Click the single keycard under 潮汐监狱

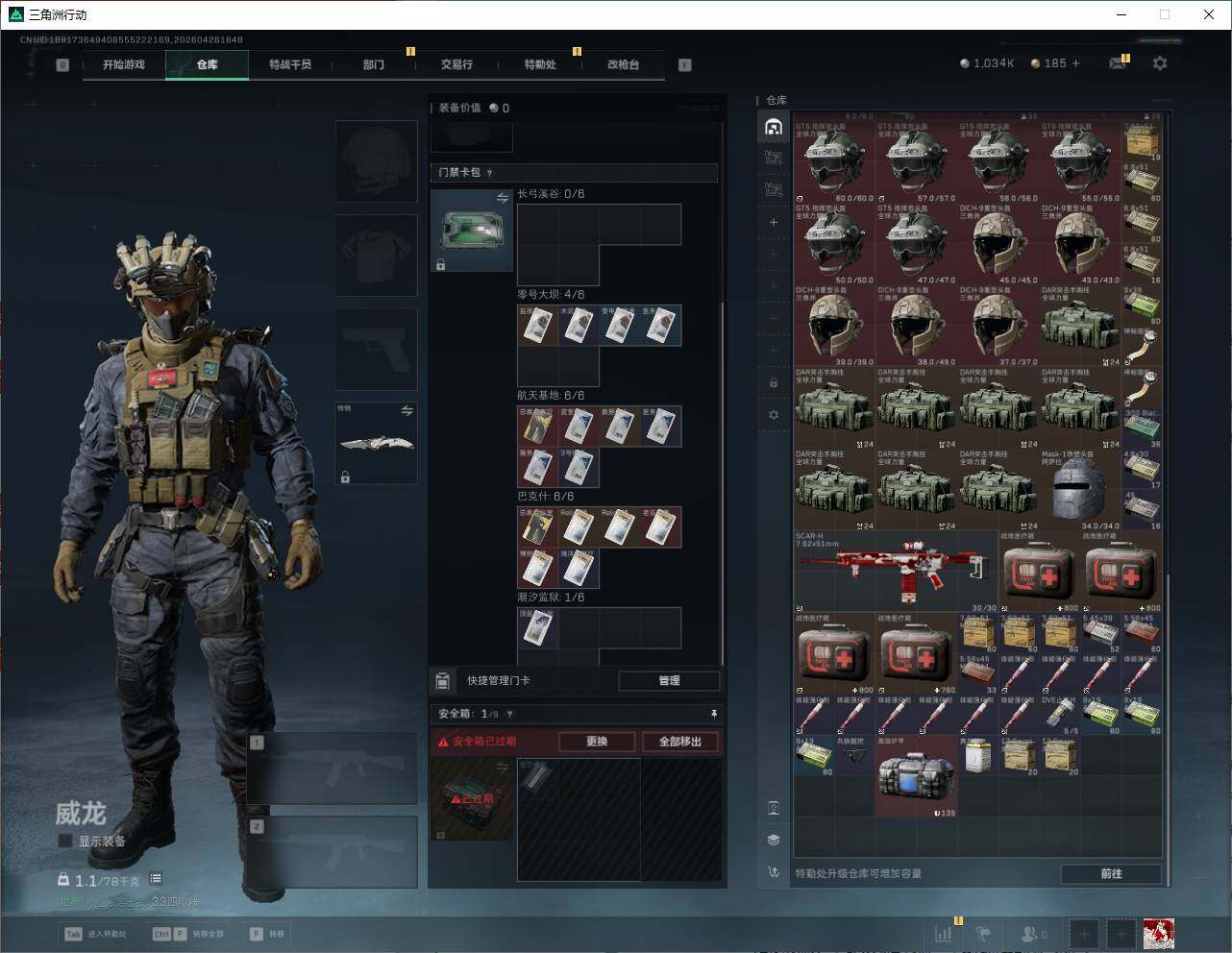pos(537,627)
